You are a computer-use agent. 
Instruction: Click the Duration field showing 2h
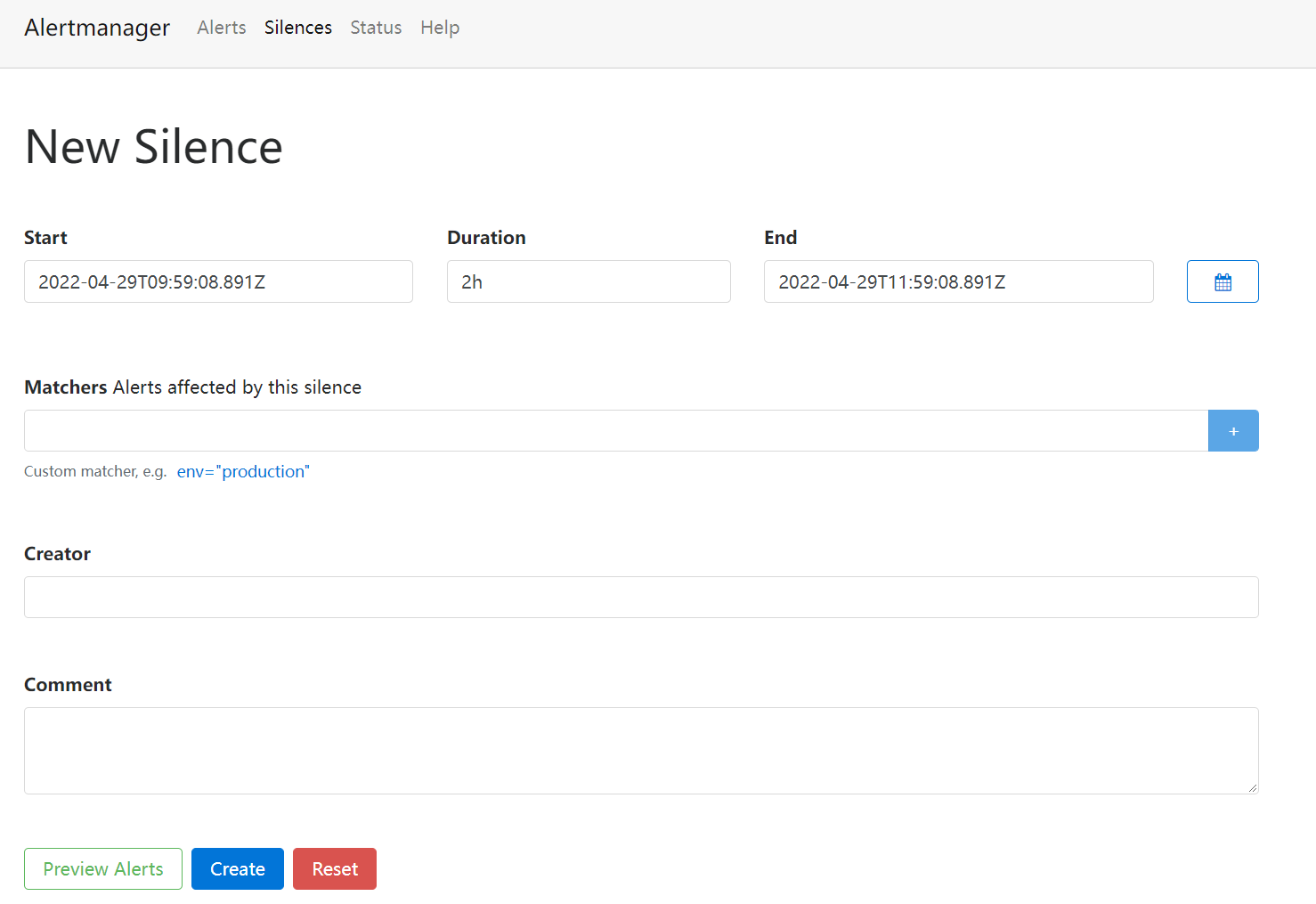(588, 281)
